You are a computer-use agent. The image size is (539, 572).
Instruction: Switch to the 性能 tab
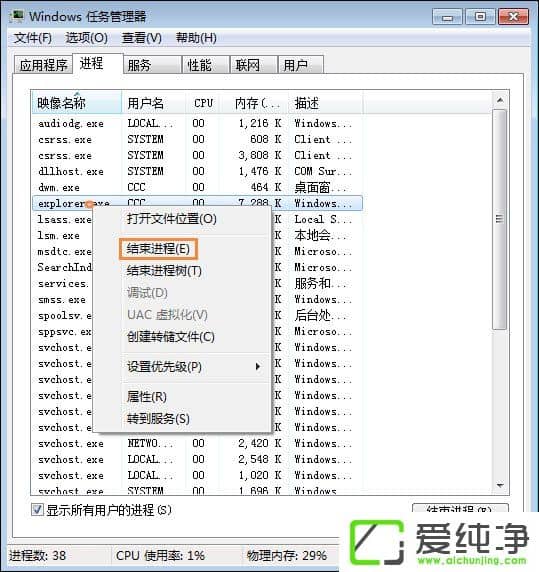coord(206,65)
